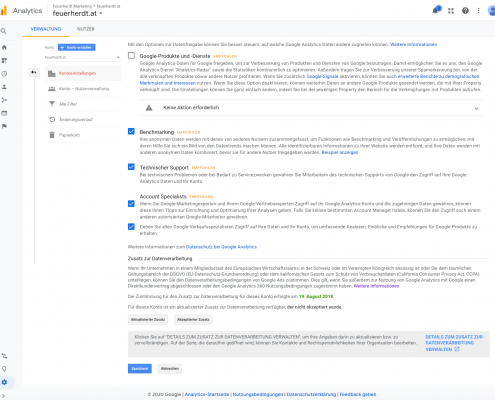The width and height of the screenshot is (495, 400).
Task: Open Datenschutzerklärung footer link
Action: (311, 394)
